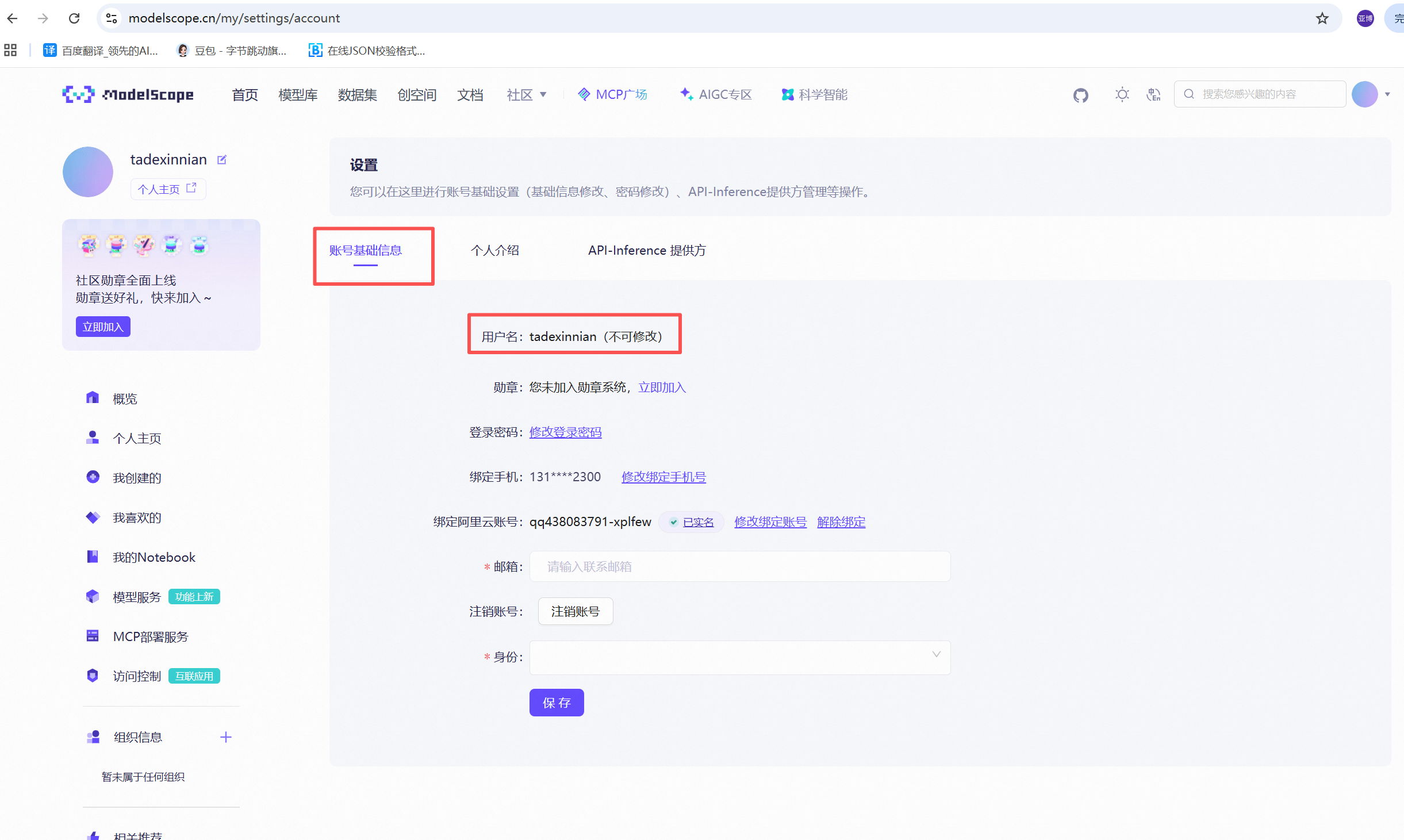Open the 身份 identity dropdown
Screen dimensions: 1404x840
[x=739, y=657]
